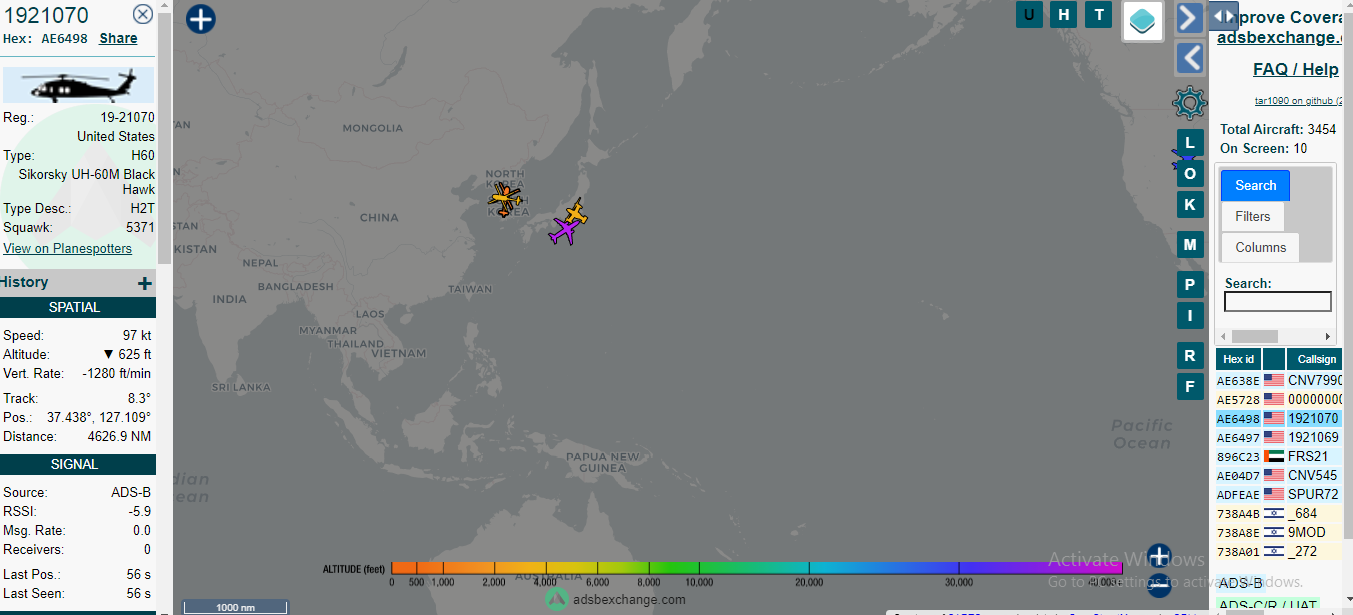Click the scrollbar right arrow under search

(1327, 336)
